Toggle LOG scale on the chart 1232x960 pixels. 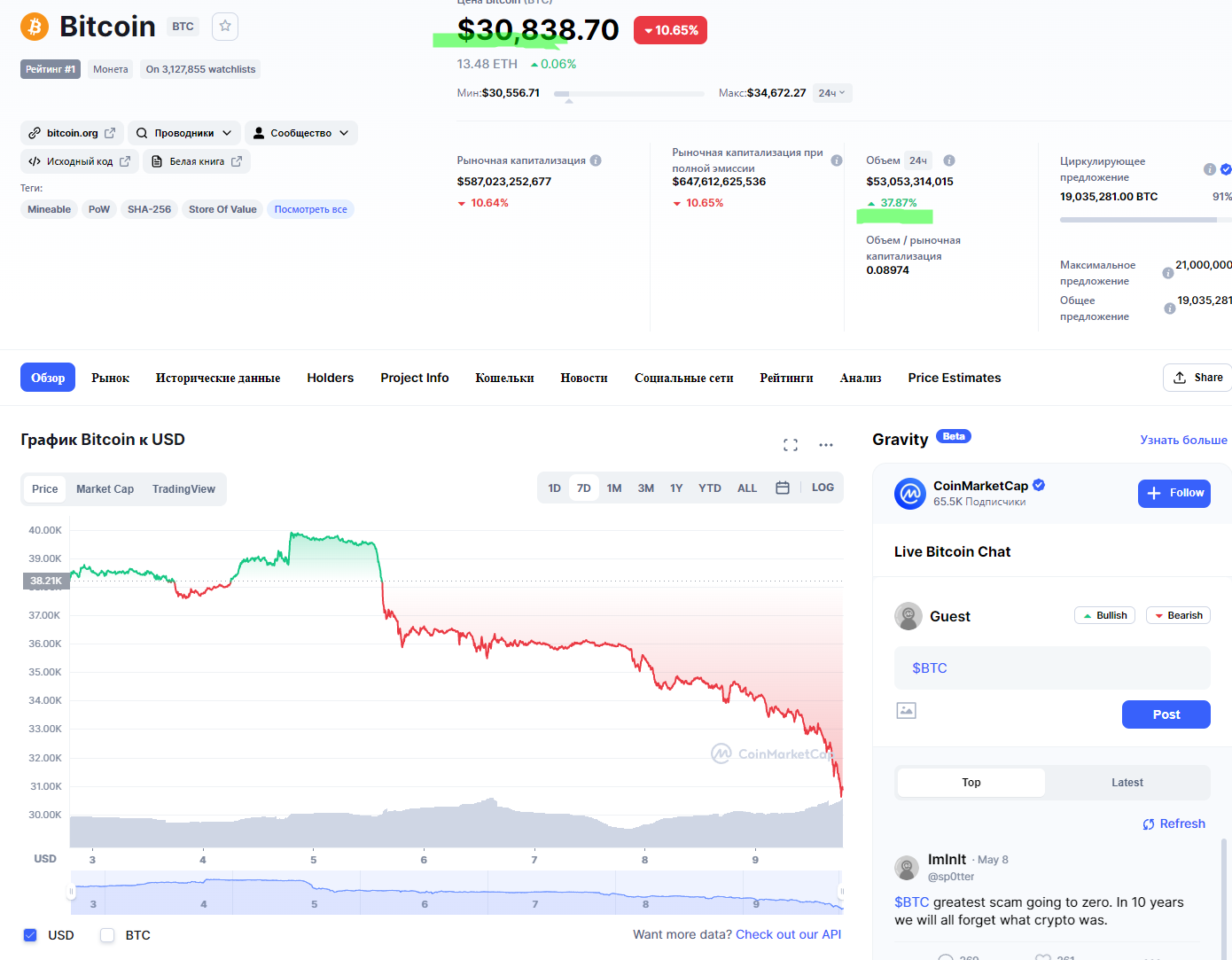[x=823, y=488]
